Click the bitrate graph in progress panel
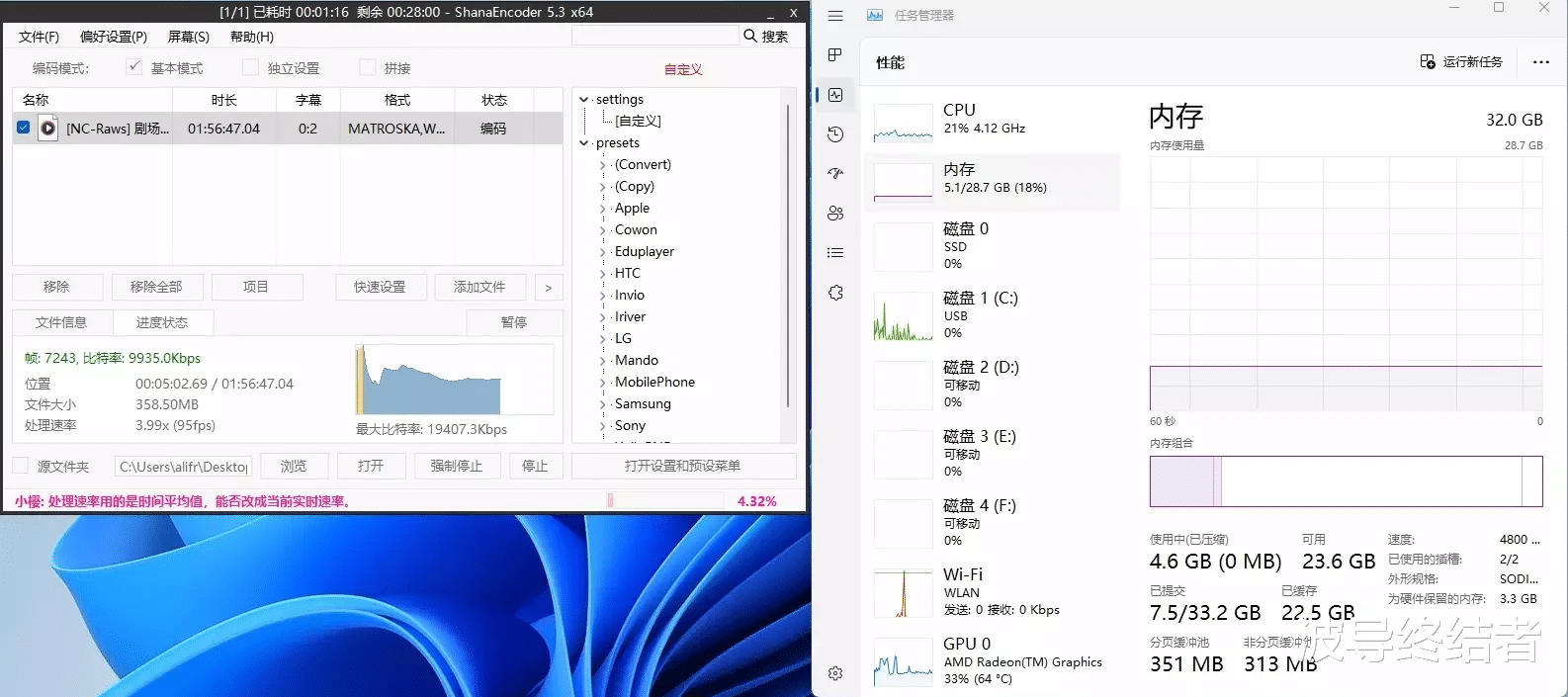Viewport: 1568px width, 697px height. [x=455, y=380]
